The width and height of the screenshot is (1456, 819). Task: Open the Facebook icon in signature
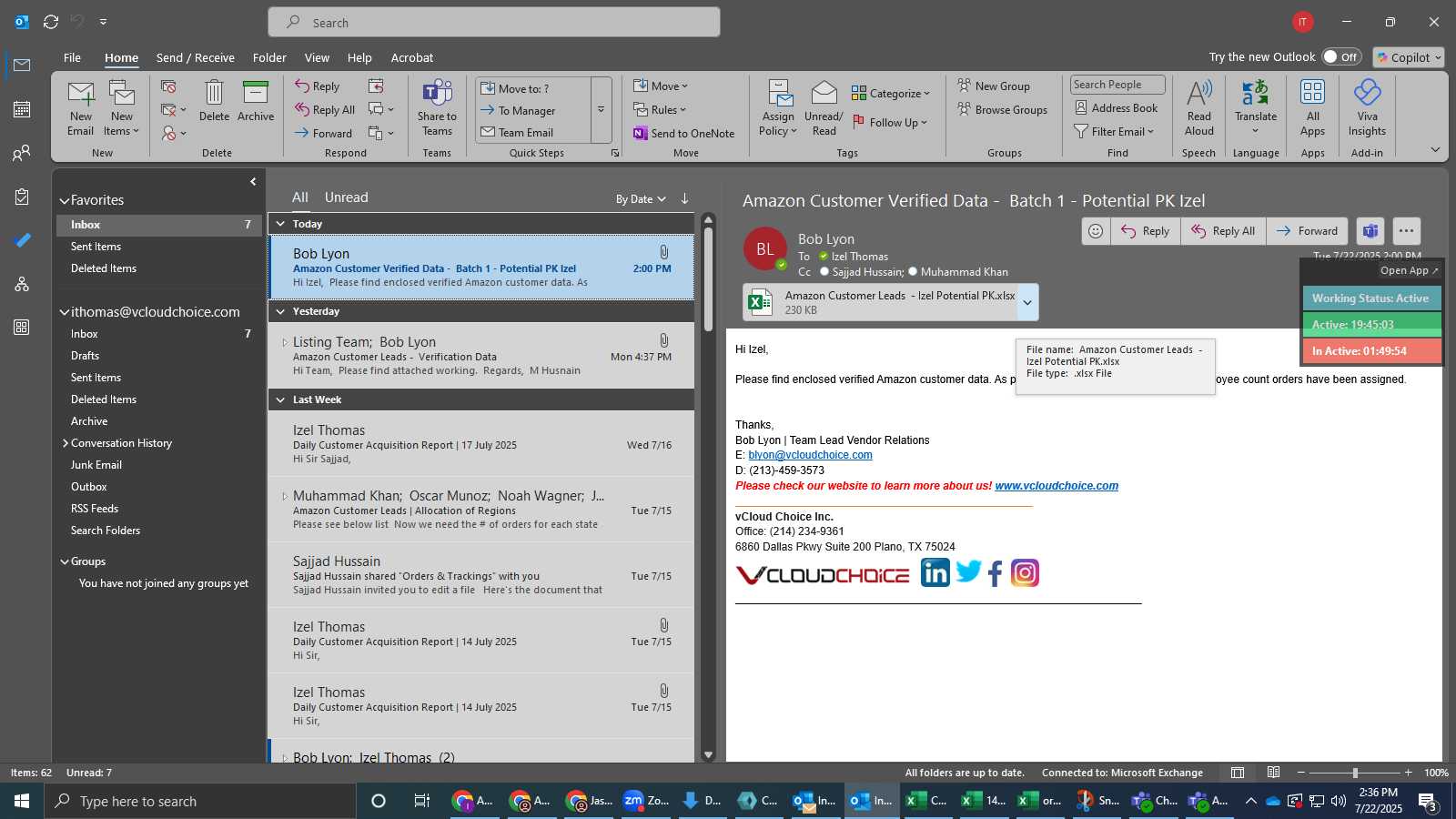(996, 573)
